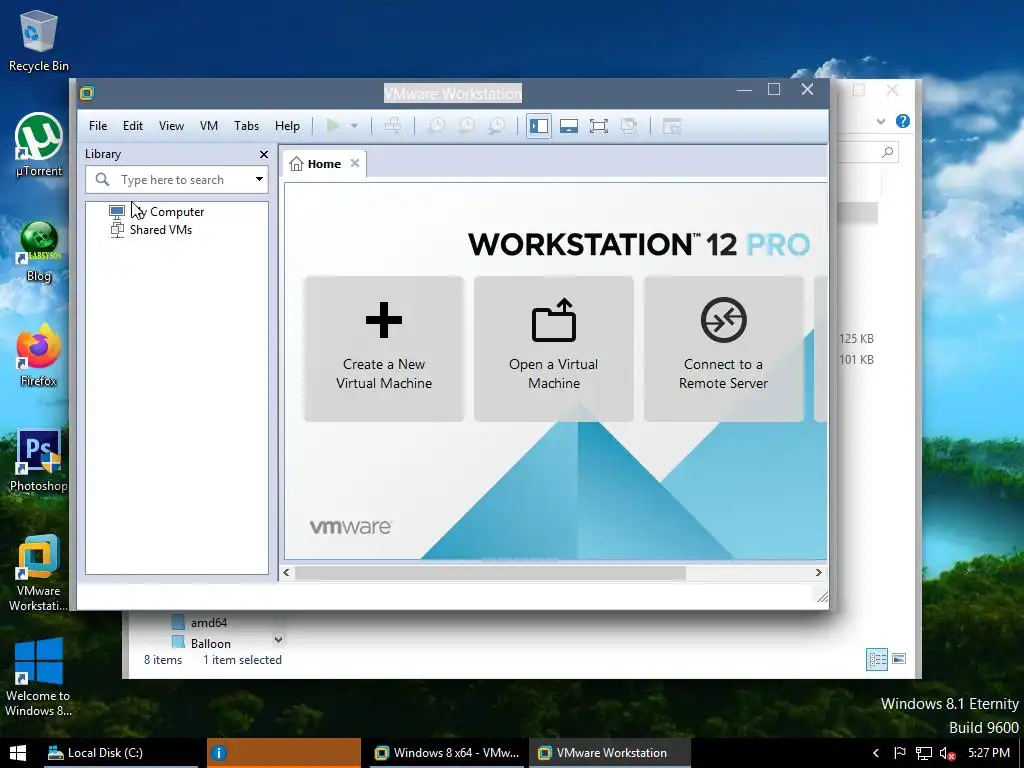This screenshot has width=1024, height=768.
Task: Click the Windows Start button
Action: (18, 753)
